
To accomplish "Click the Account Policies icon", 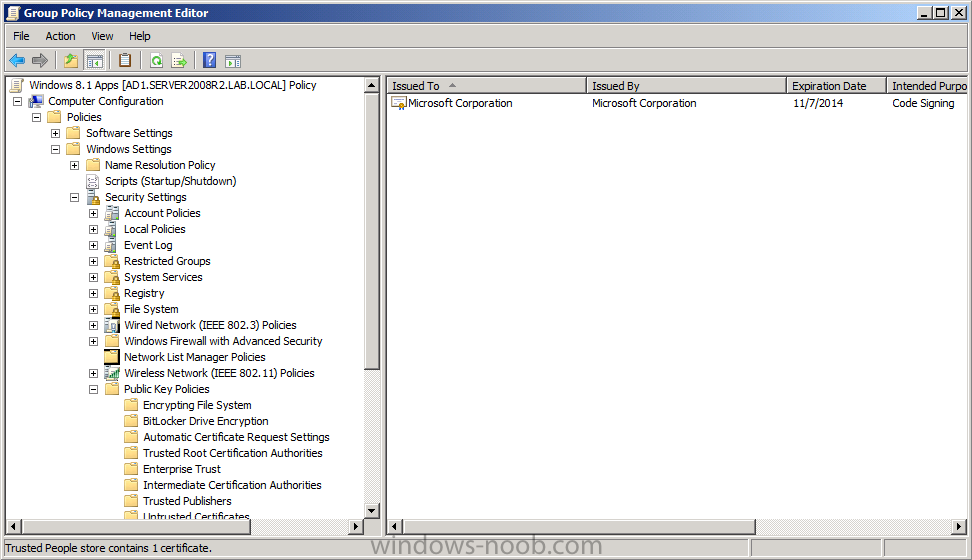I will 112,213.
